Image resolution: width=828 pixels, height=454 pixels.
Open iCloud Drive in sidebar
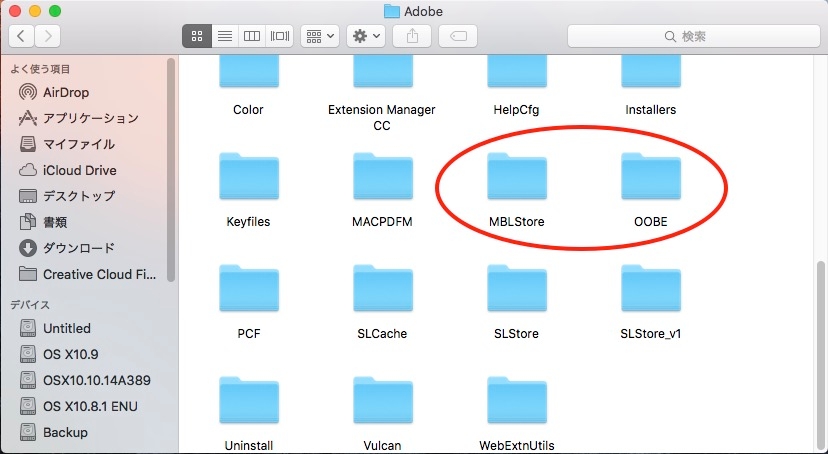(68, 171)
